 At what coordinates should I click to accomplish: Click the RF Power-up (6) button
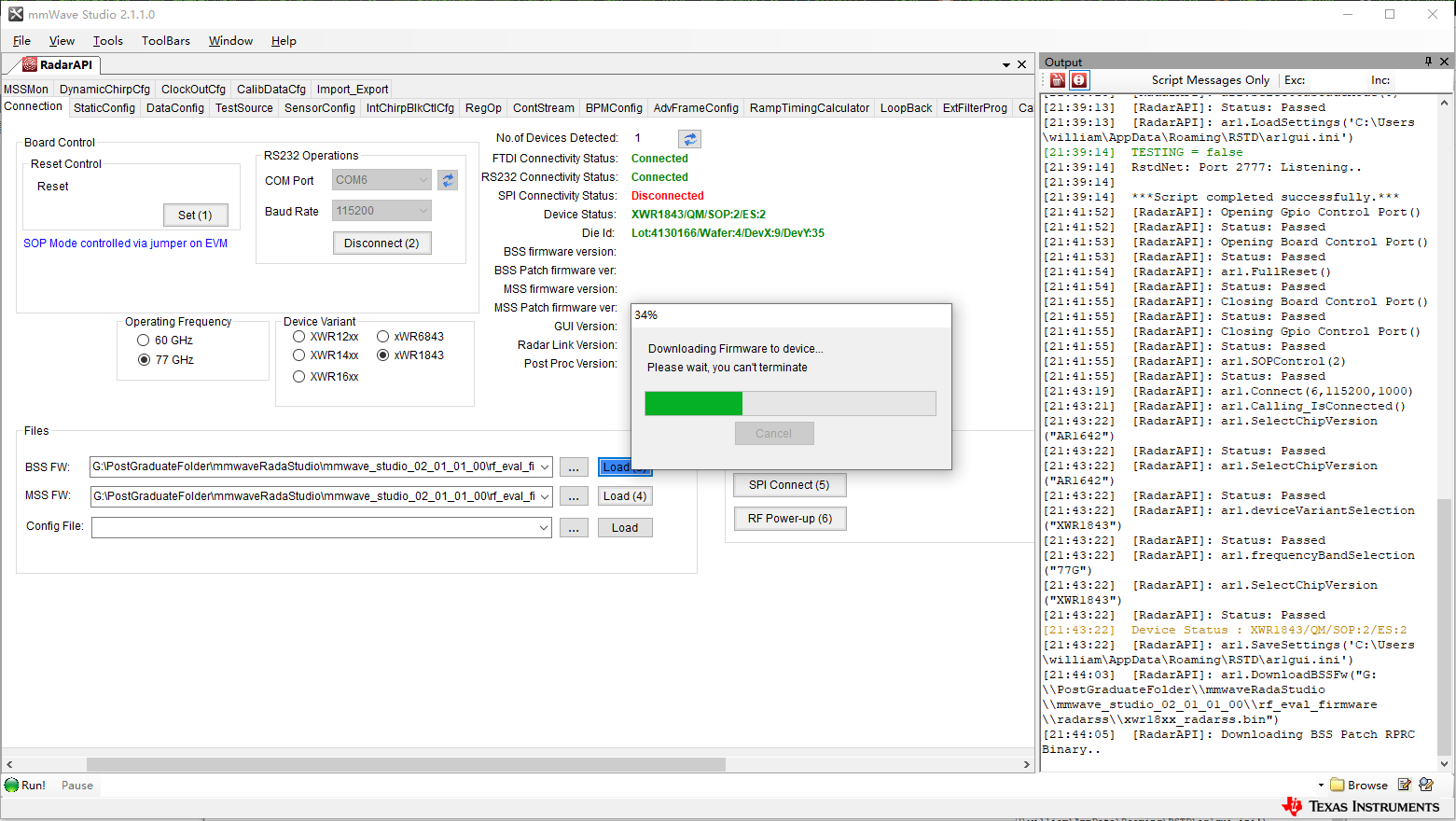click(x=790, y=519)
